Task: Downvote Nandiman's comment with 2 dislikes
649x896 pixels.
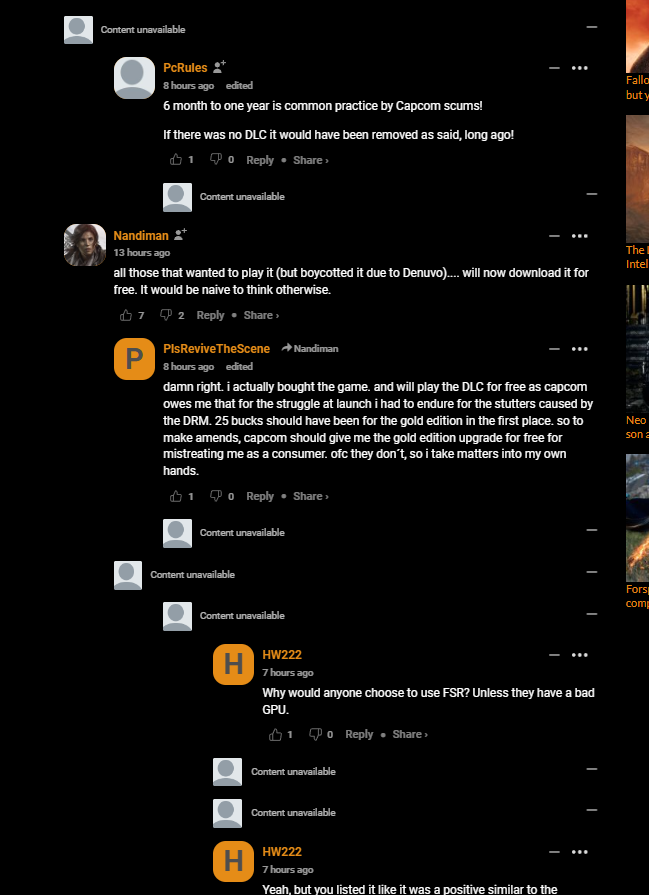Action: tap(166, 315)
